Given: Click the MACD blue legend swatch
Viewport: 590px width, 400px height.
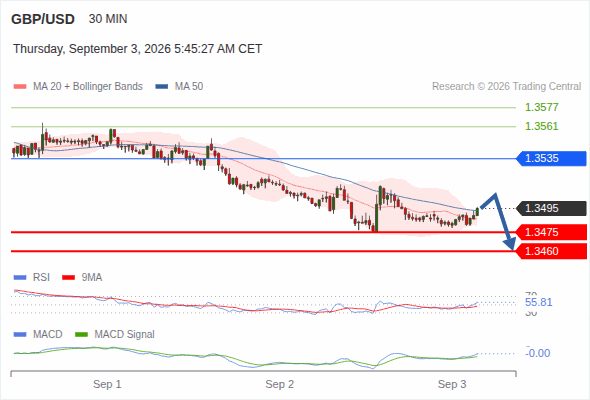Looking at the screenshot, I should coord(20,335).
